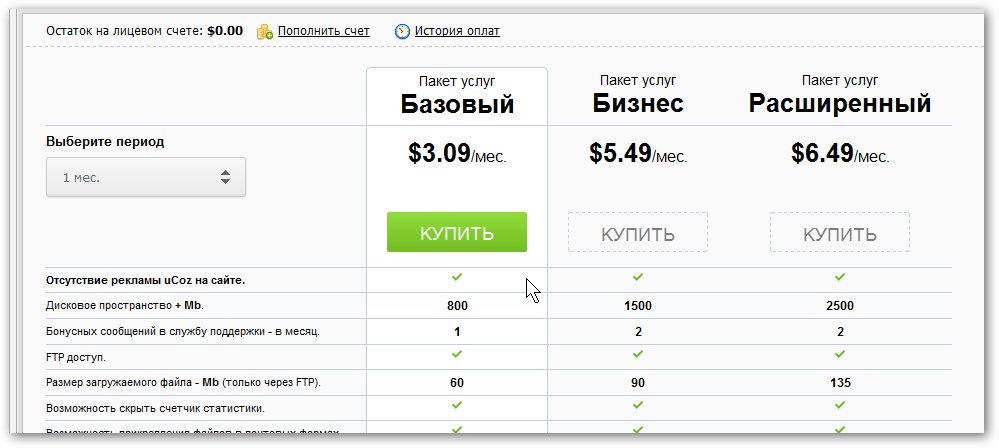Click Бизнес checkmark in скрыть счетчик статистики row

(x=638, y=405)
